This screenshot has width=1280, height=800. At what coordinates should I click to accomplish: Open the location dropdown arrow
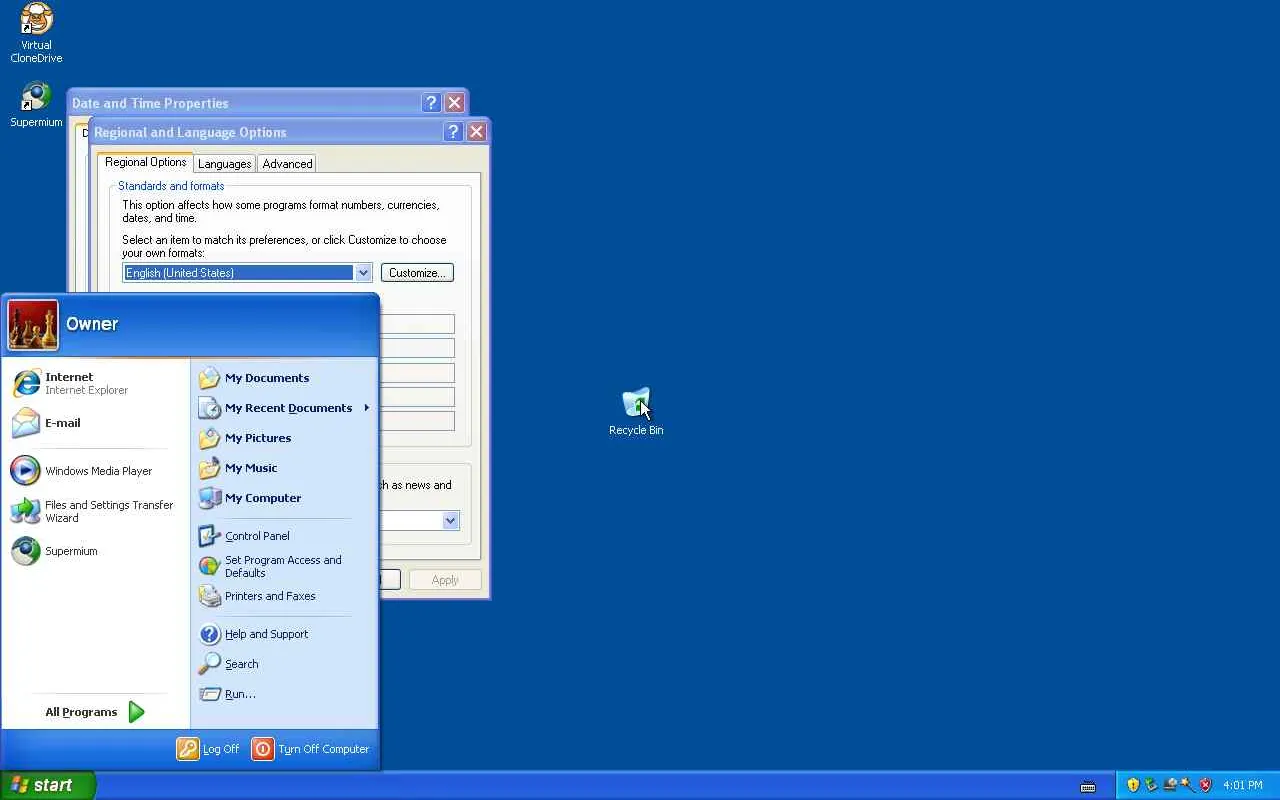pyautogui.click(x=450, y=520)
